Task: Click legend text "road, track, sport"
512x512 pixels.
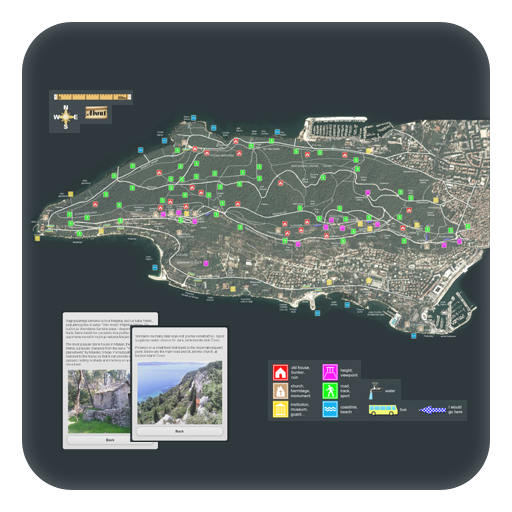Action: [x=345, y=391]
